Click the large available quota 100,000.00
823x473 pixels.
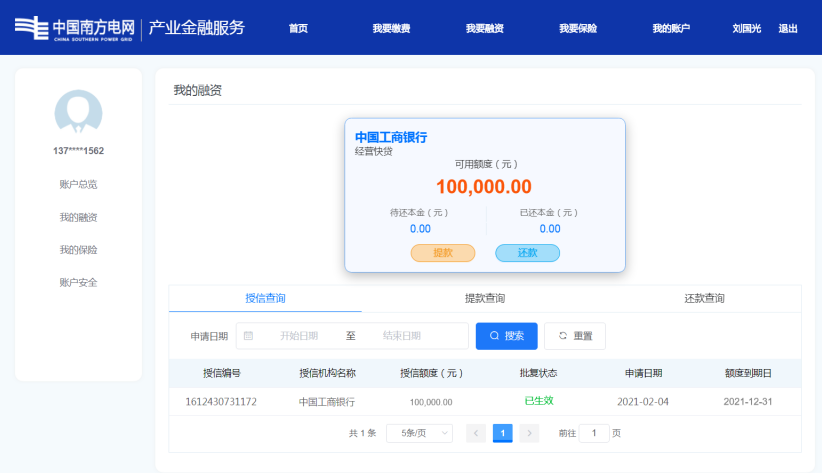[484, 186]
